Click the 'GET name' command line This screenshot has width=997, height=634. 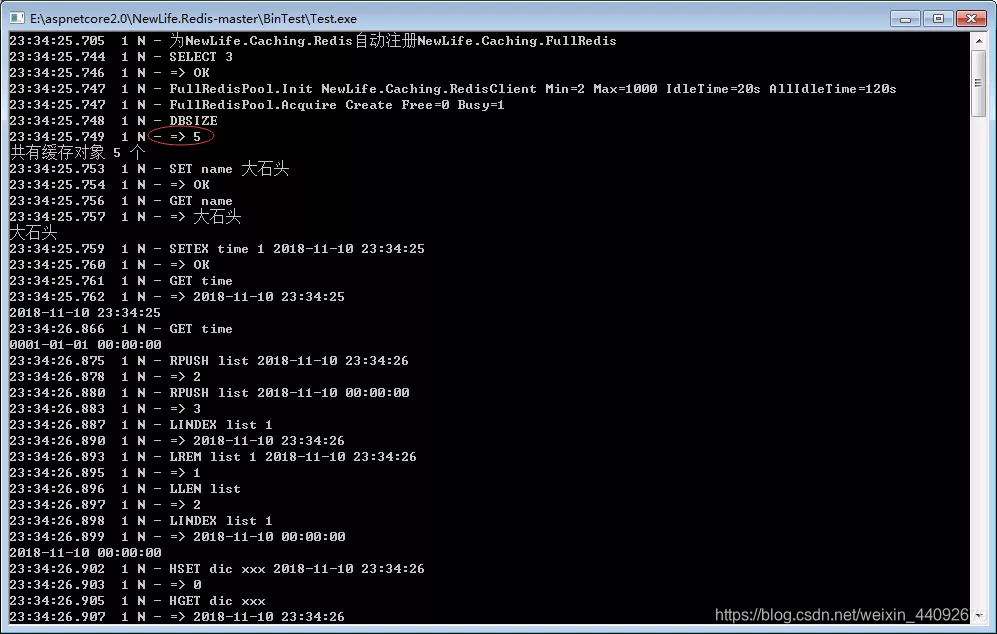pos(121,200)
